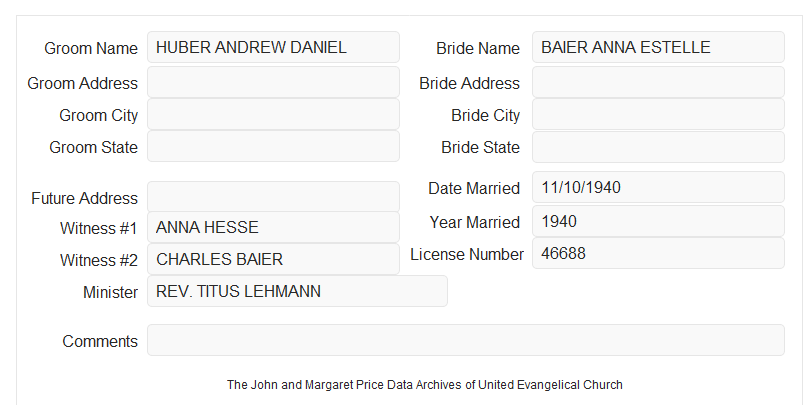Image resolution: width=805 pixels, height=405 pixels.
Task: Select the Future Address input box
Action: 273,197
